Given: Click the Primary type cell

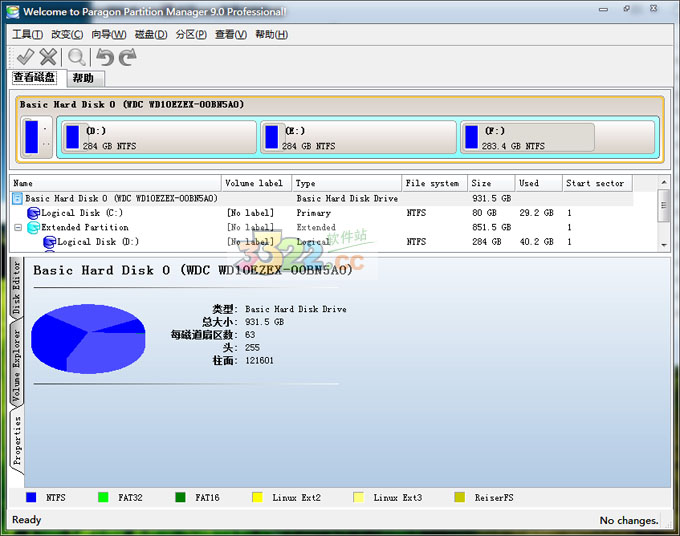Looking at the screenshot, I should [x=314, y=213].
